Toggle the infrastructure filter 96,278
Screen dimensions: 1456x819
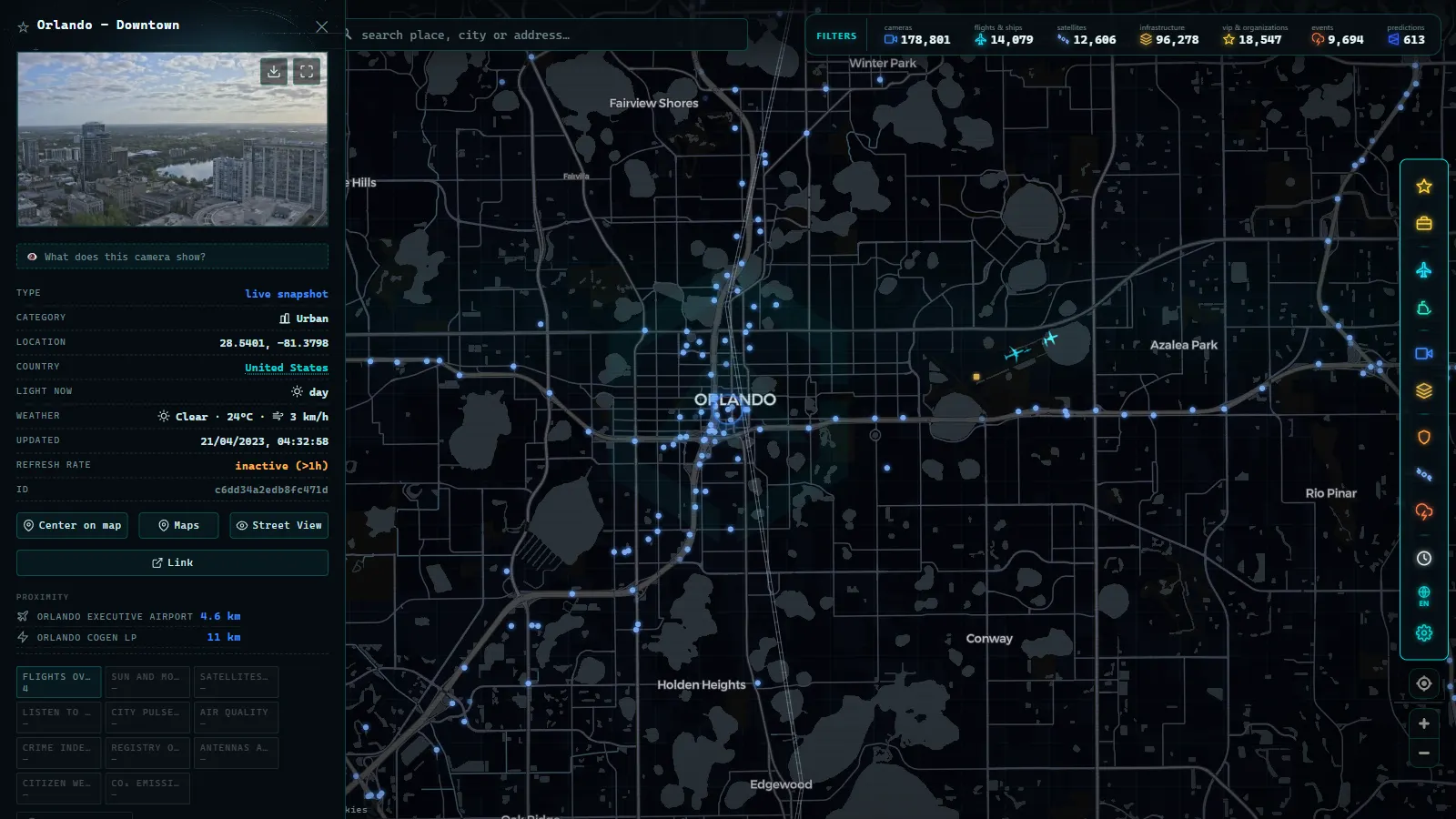[x=1169, y=35]
